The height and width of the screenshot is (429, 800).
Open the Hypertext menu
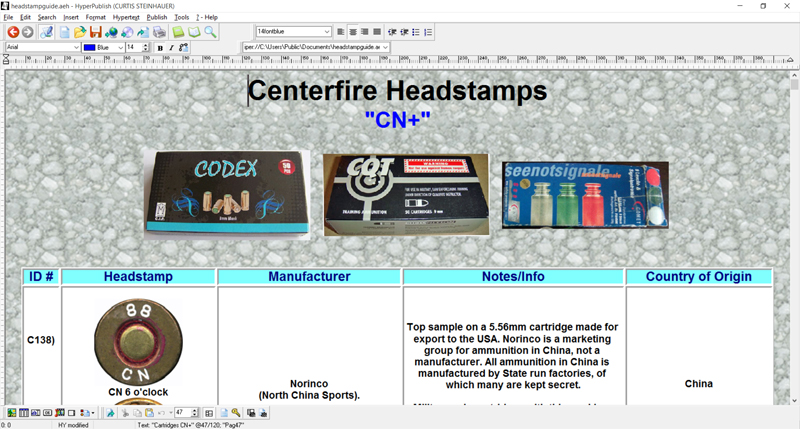[x=126, y=17]
